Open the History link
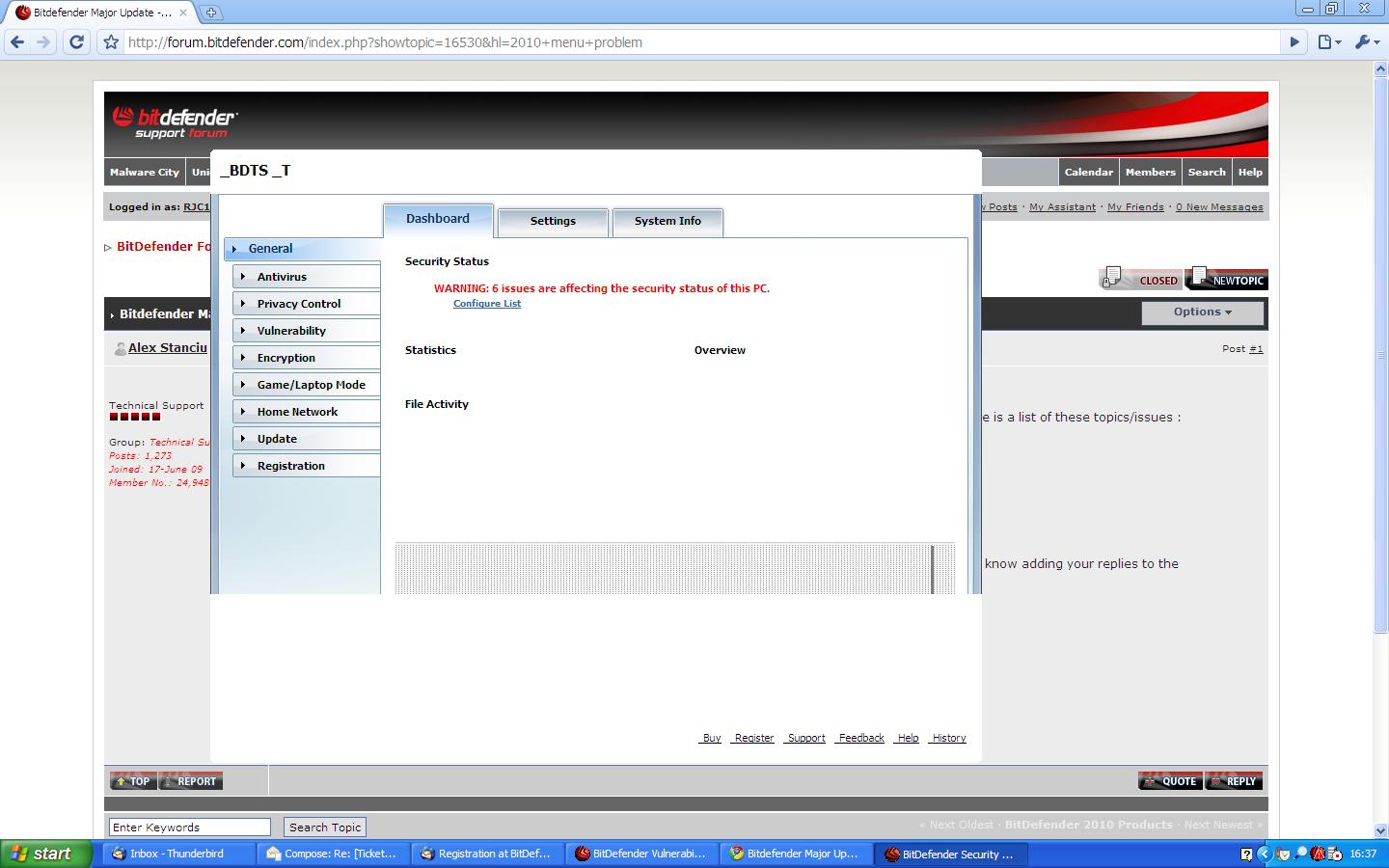The width and height of the screenshot is (1389, 868). point(948,738)
